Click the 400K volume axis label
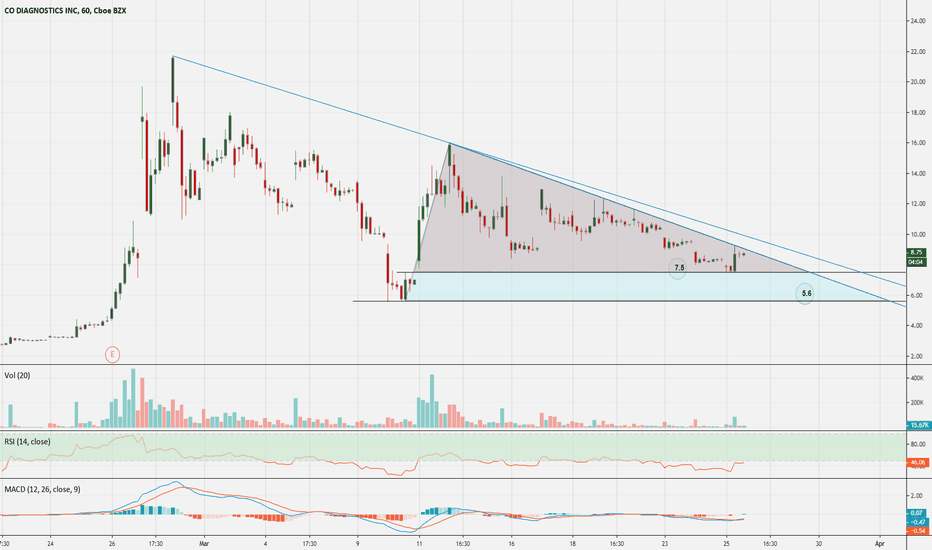 coord(918,378)
